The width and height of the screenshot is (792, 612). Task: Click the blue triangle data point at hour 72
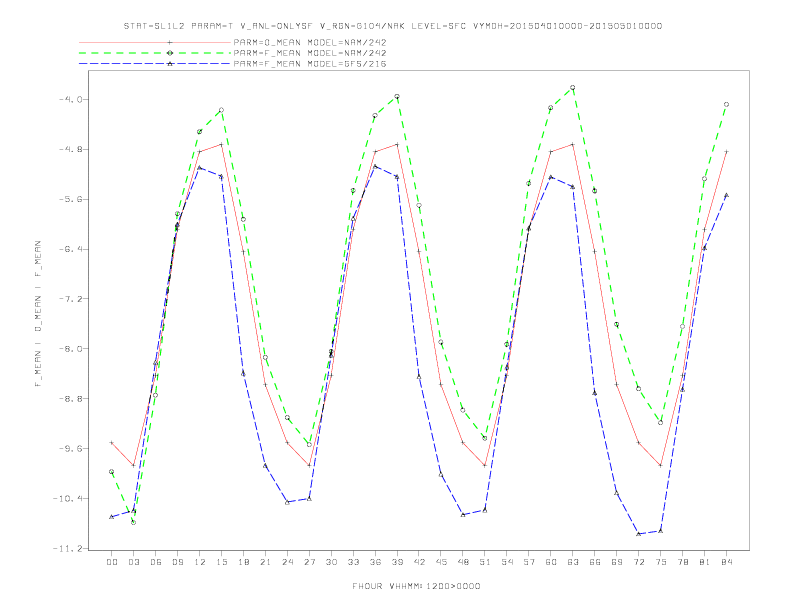tap(638, 534)
